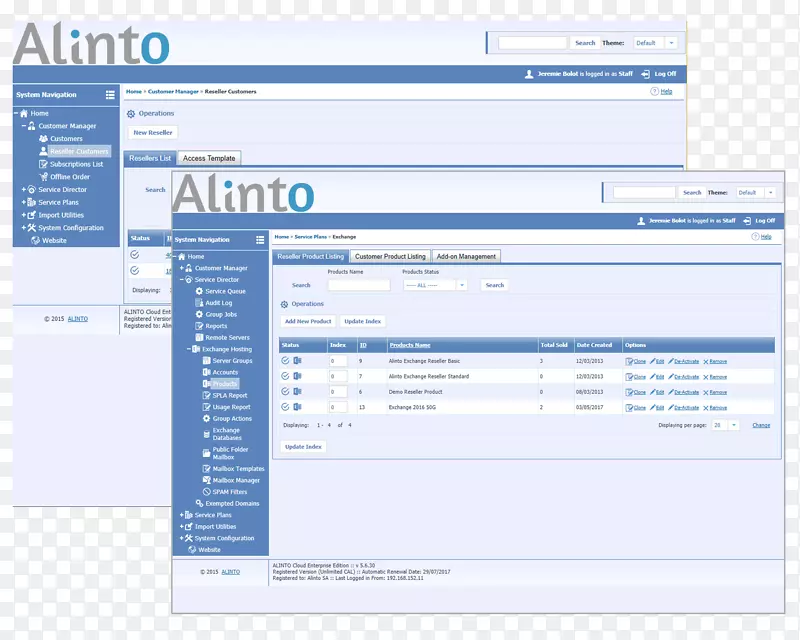Switch to Add-on Management tab

(466, 256)
